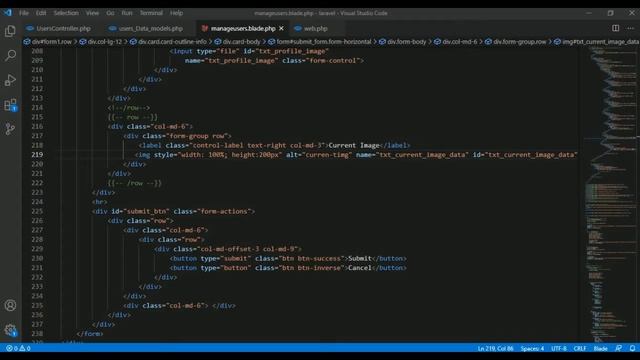This screenshot has height=360, width=640.
Task: Open the Run menu
Action: coord(127,13)
